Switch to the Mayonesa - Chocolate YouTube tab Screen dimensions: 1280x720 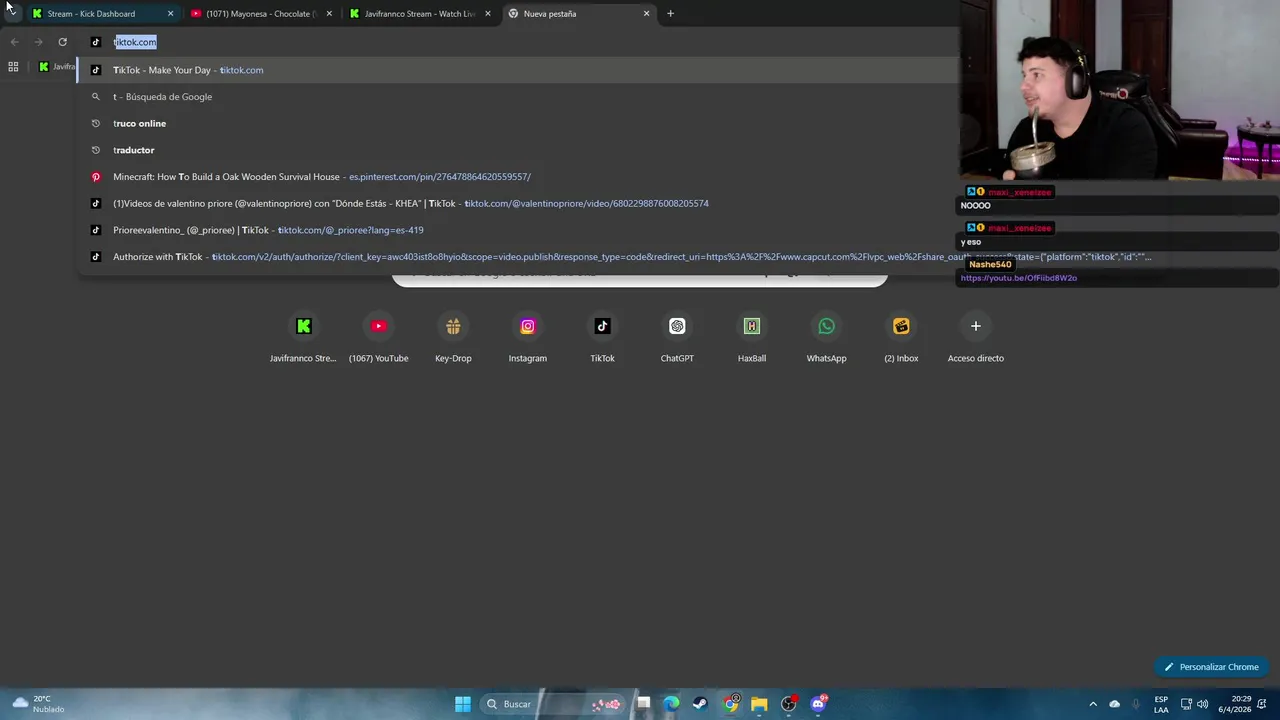coord(260,14)
